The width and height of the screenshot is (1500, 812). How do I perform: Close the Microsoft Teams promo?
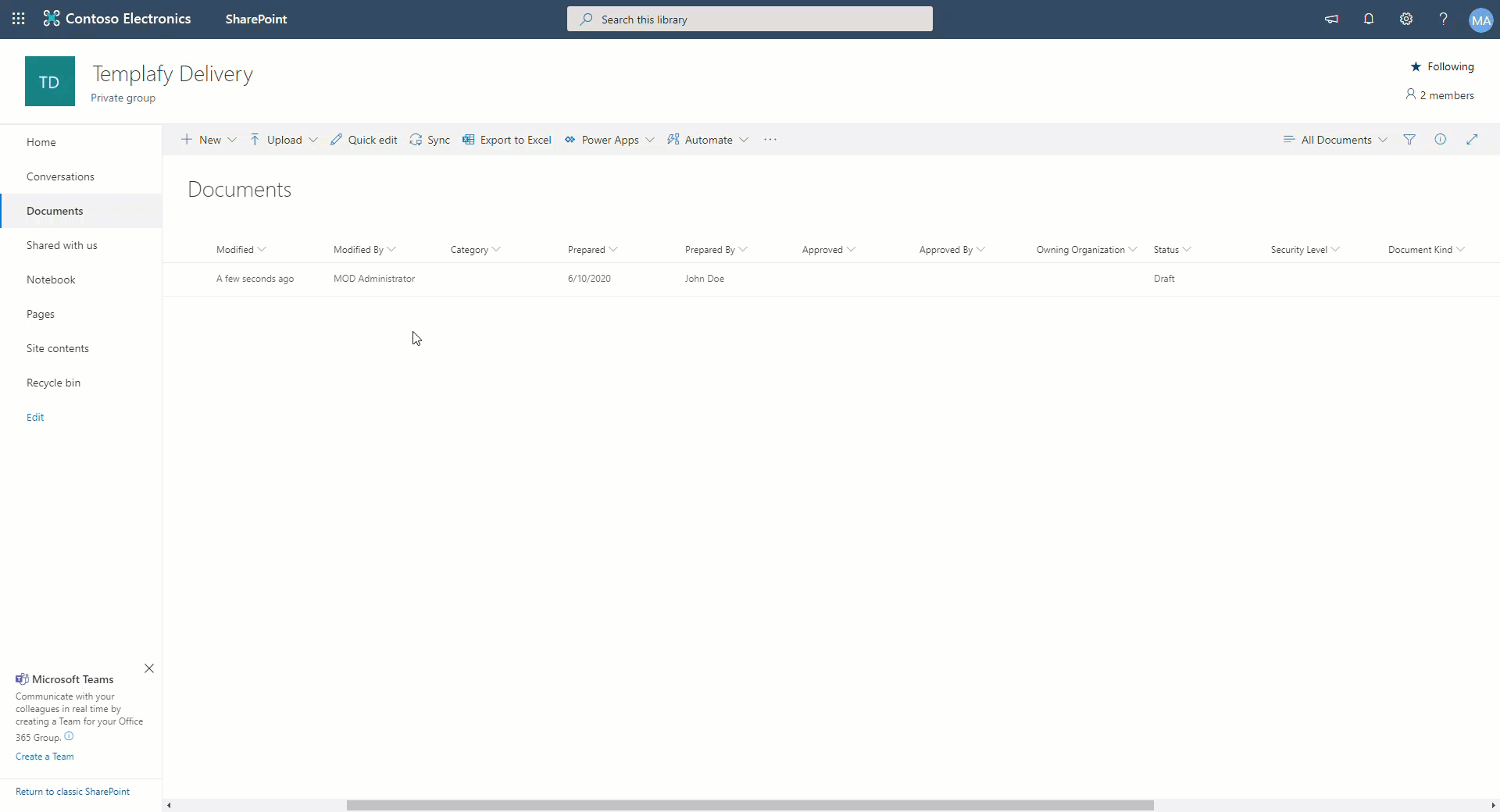pos(149,668)
